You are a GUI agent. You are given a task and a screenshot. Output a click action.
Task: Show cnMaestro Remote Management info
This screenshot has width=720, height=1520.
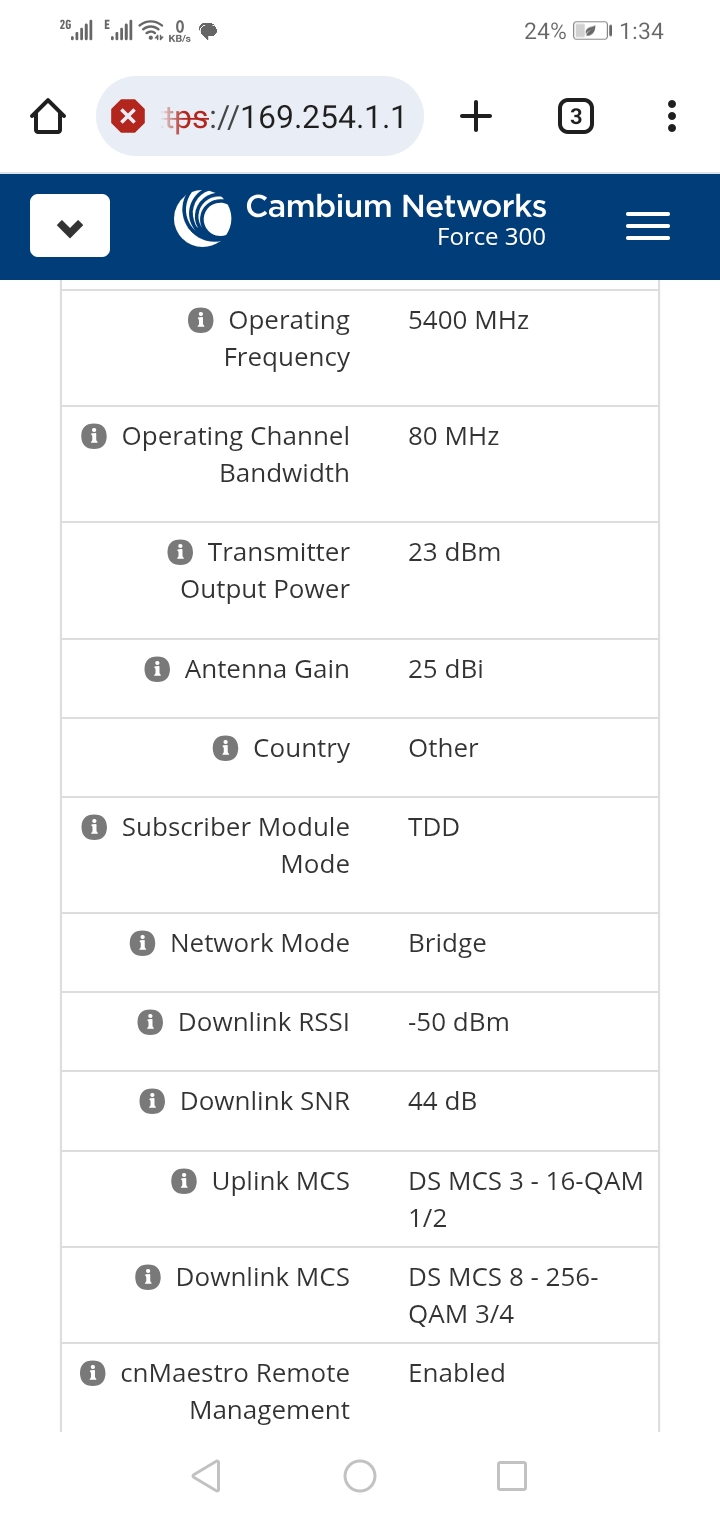point(92,1373)
